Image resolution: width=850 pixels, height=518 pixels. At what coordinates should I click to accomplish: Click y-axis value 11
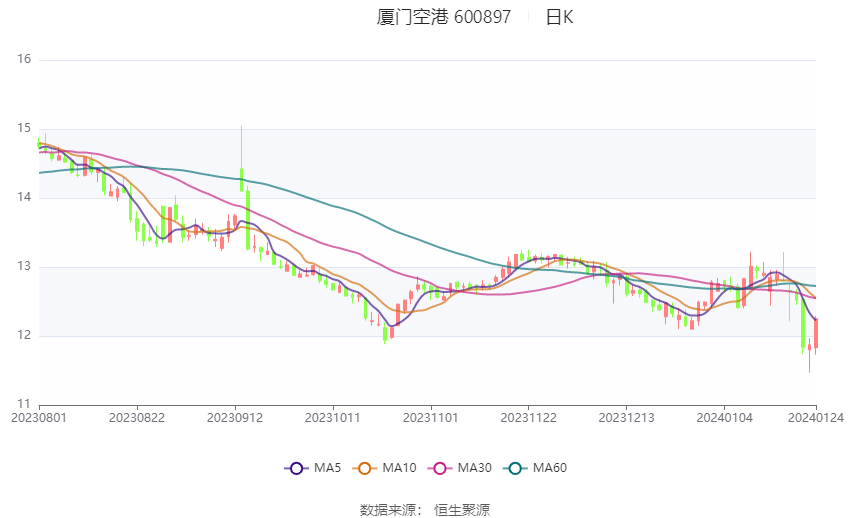click(x=24, y=404)
